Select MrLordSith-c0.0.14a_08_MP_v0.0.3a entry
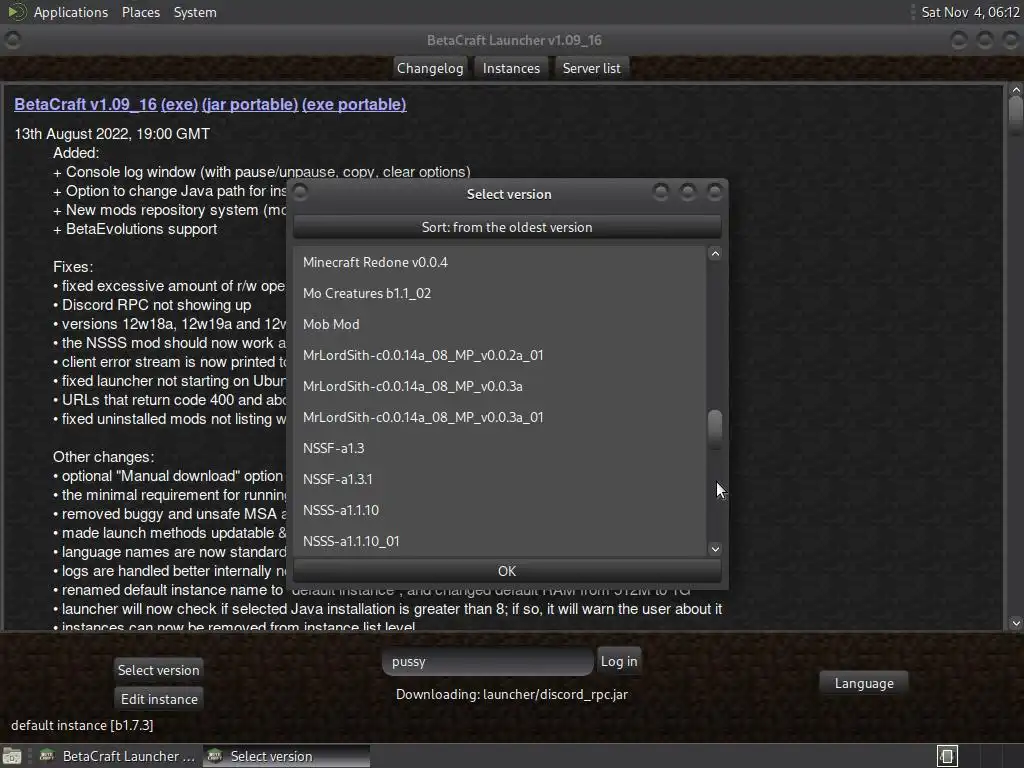The height and width of the screenshot is (768, 1024). tap(500, 387)
